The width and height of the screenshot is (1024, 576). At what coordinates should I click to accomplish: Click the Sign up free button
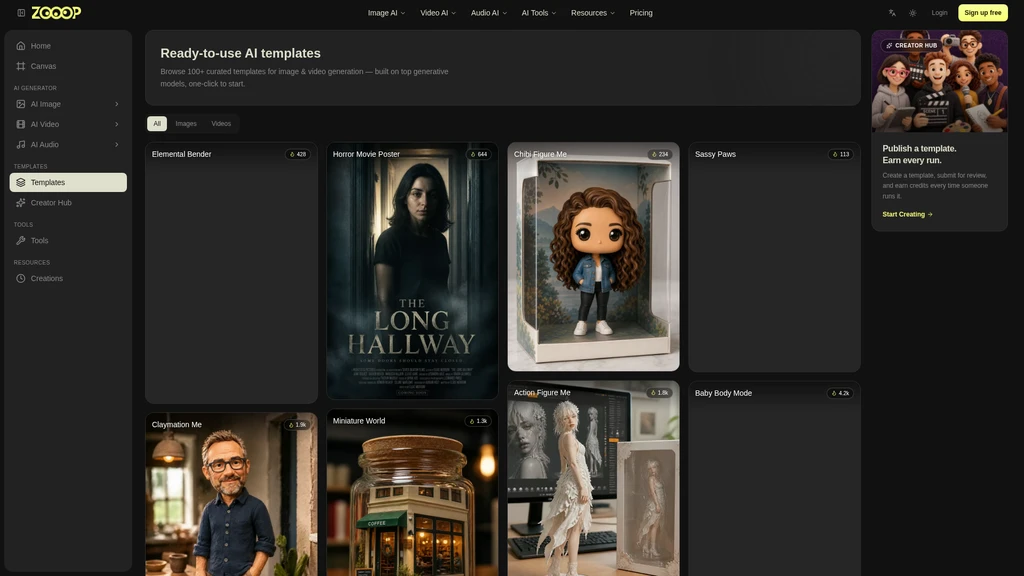(982, 13)
